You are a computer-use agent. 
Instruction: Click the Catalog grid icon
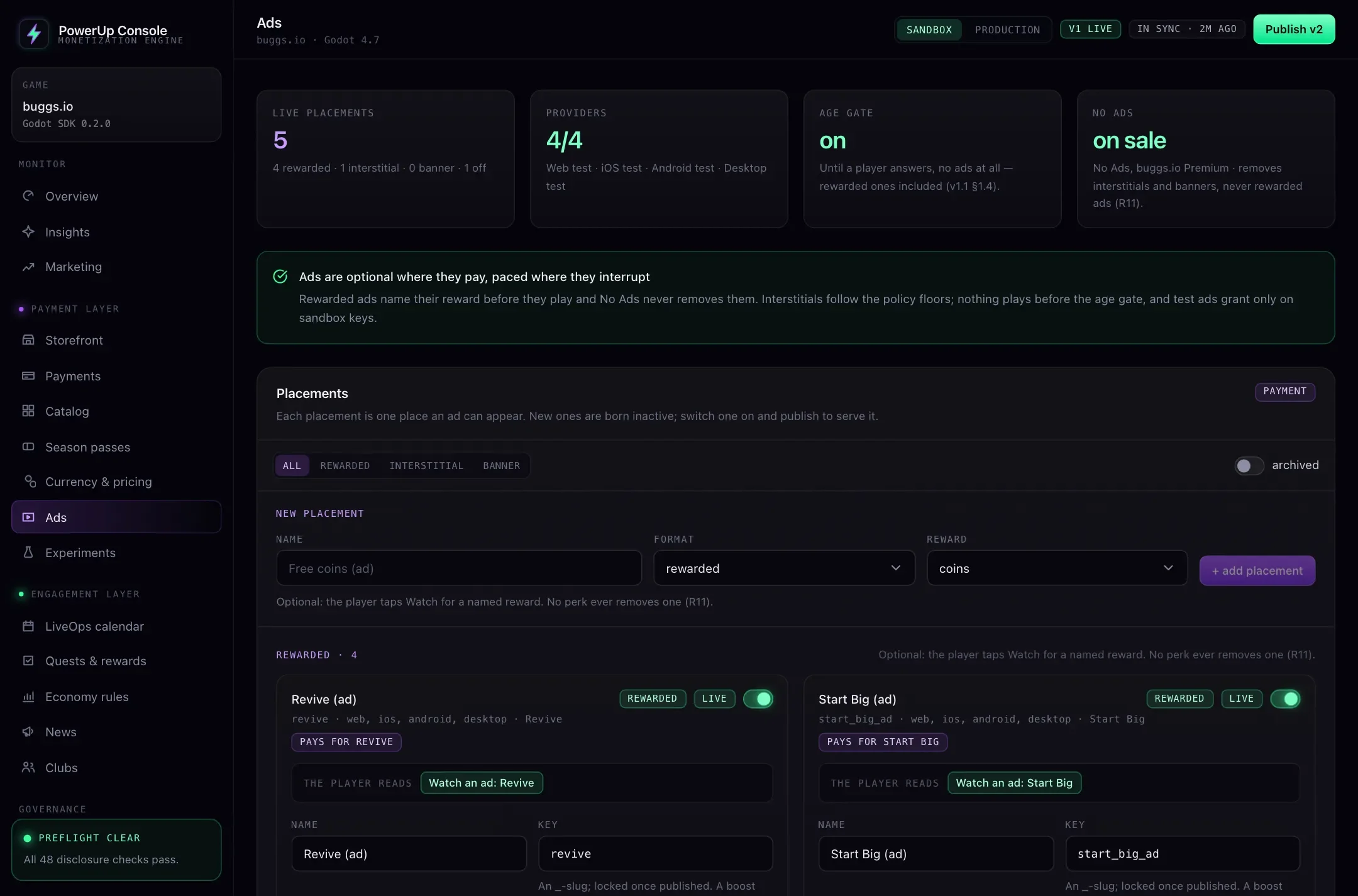[28, 411]
